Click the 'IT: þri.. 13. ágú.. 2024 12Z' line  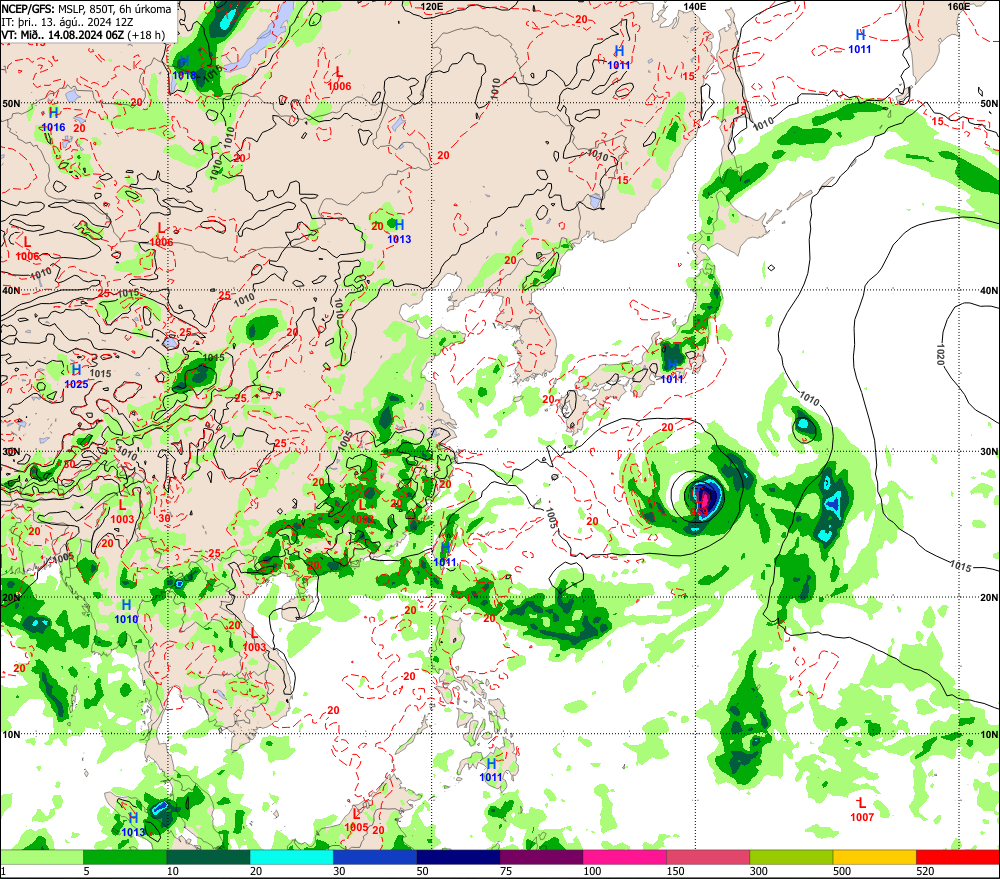point(68,22)
